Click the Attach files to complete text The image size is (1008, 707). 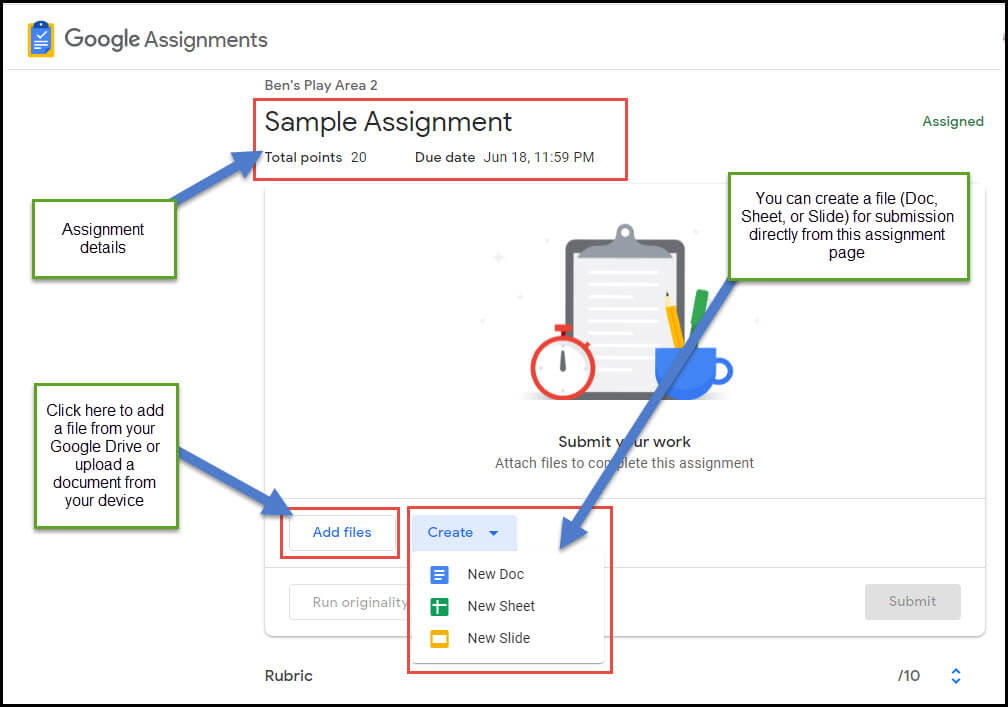[x=624, y=463]
